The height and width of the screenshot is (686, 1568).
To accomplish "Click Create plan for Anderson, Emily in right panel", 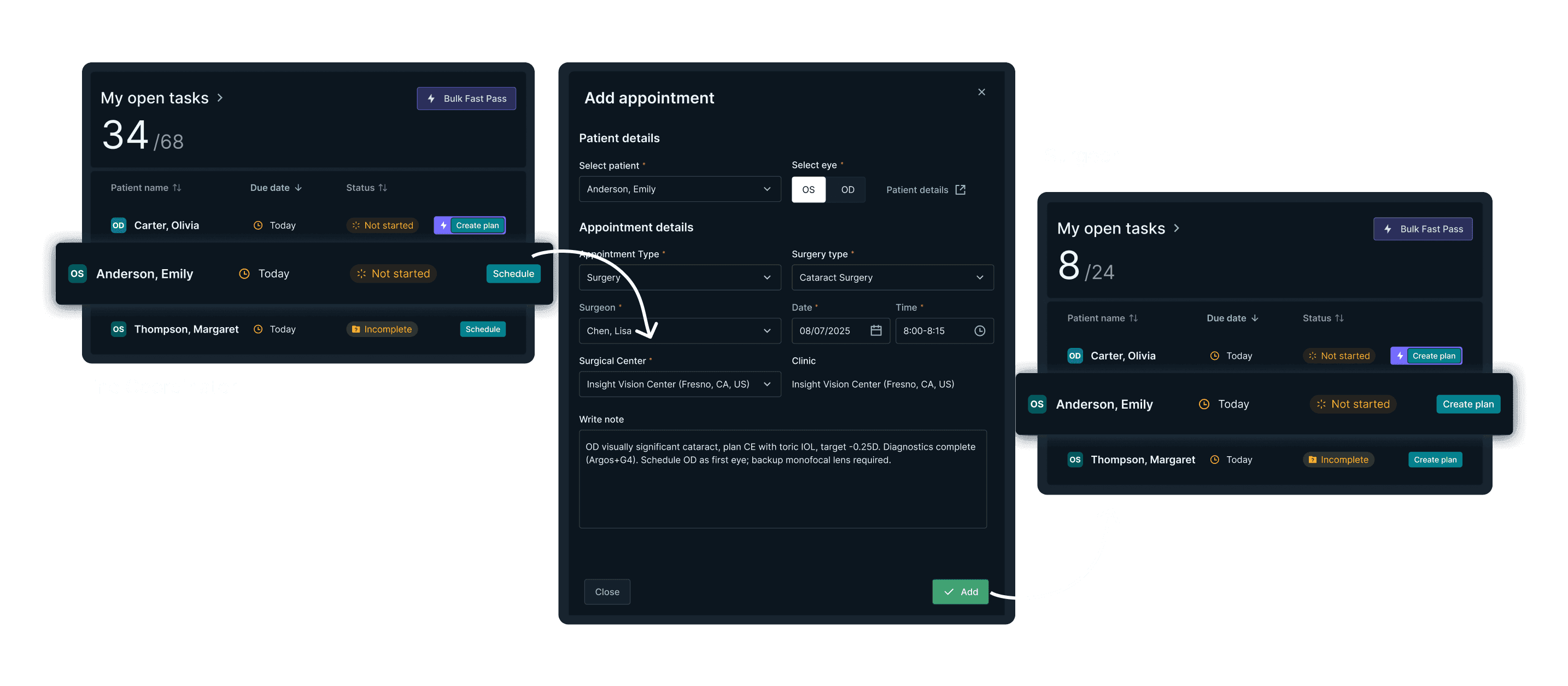I will point(1467,404).
